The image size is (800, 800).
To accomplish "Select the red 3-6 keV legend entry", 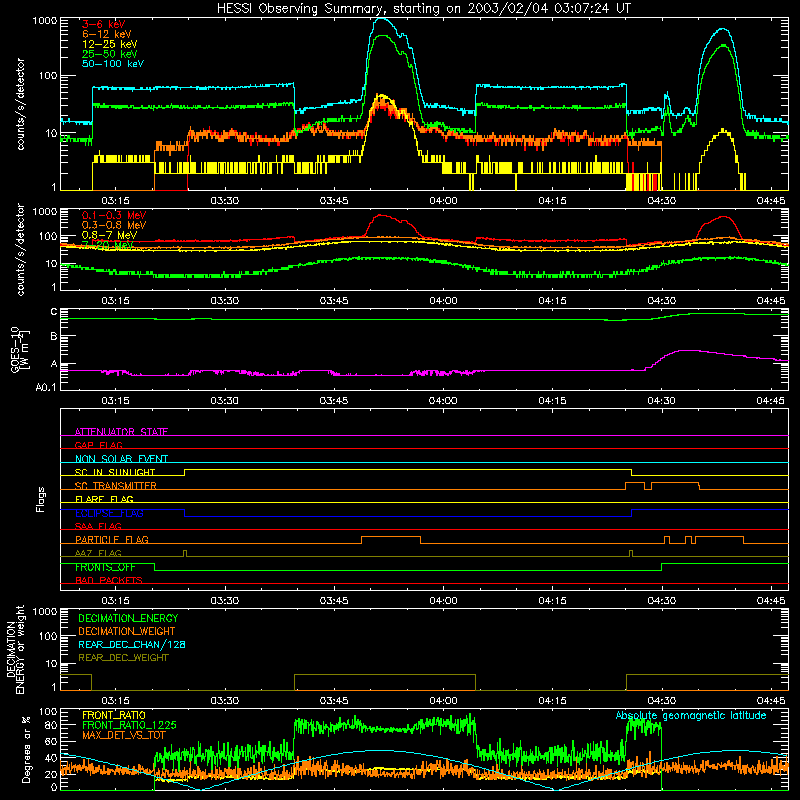I will pos(103,24).
